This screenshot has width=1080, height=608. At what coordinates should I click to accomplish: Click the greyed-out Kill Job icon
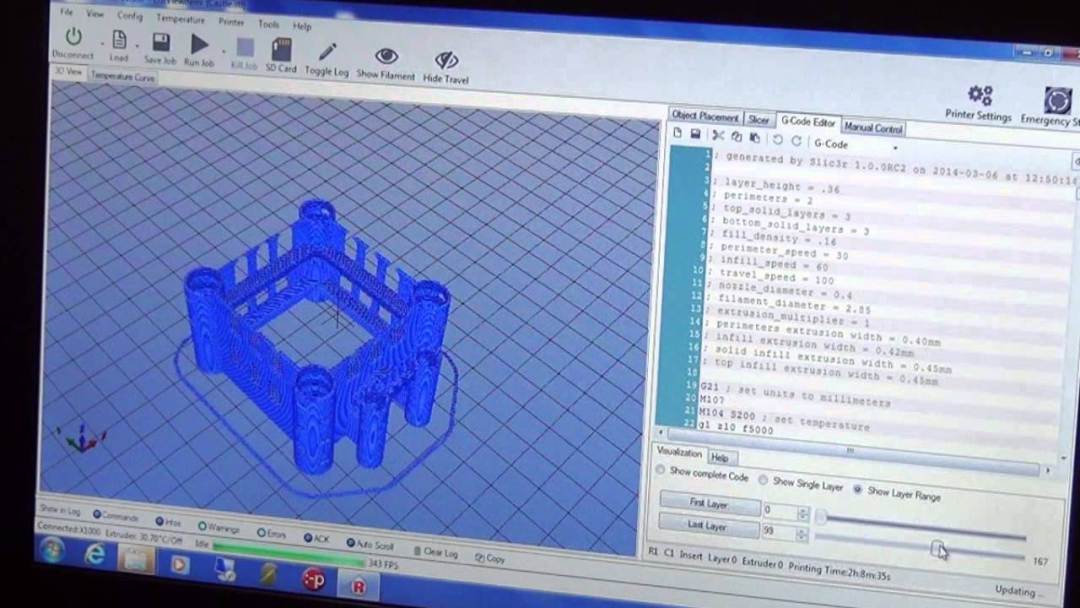[x=245, y=48]
